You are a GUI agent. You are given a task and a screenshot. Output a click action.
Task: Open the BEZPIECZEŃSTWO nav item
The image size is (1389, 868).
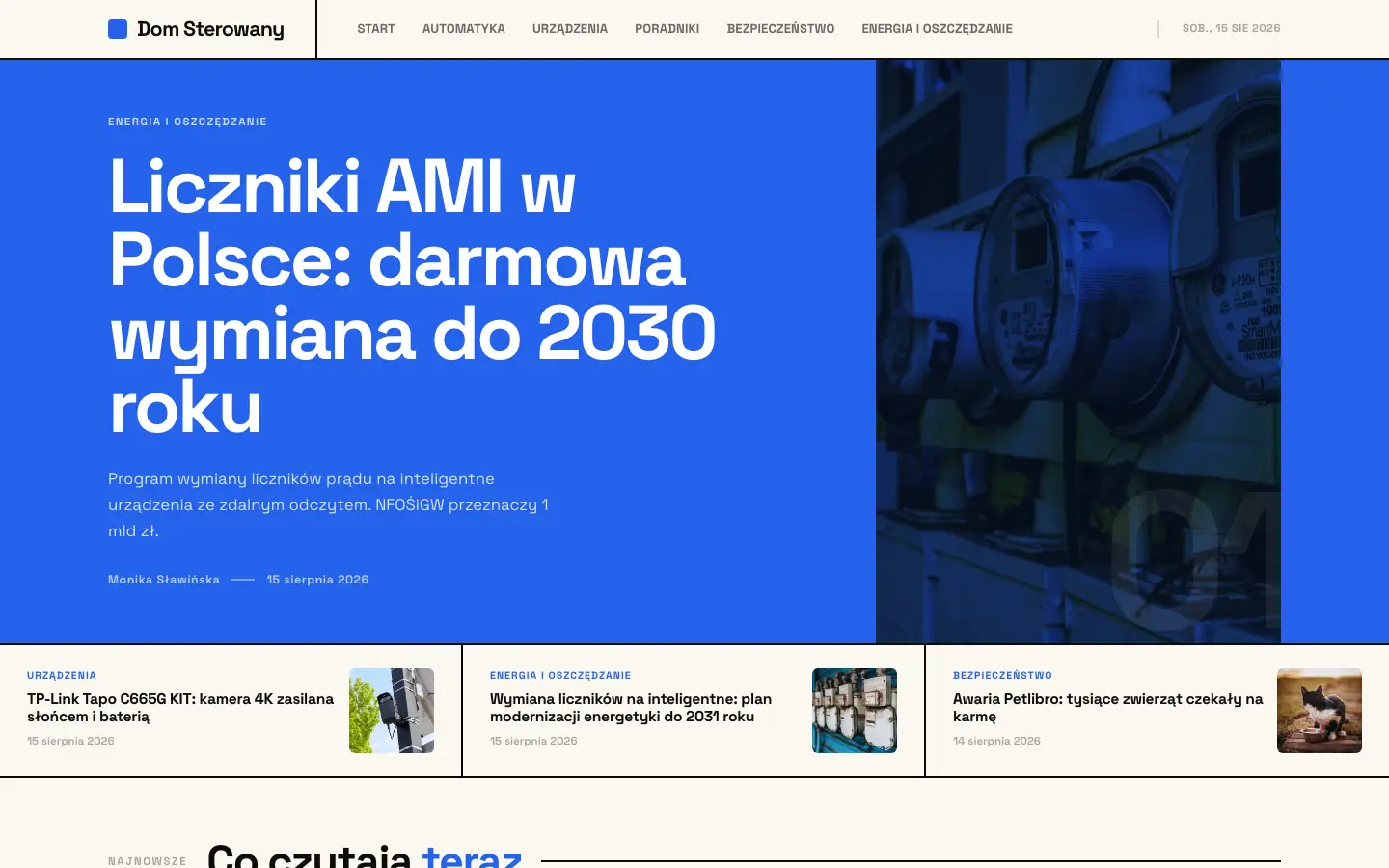[x=781, y=29]
